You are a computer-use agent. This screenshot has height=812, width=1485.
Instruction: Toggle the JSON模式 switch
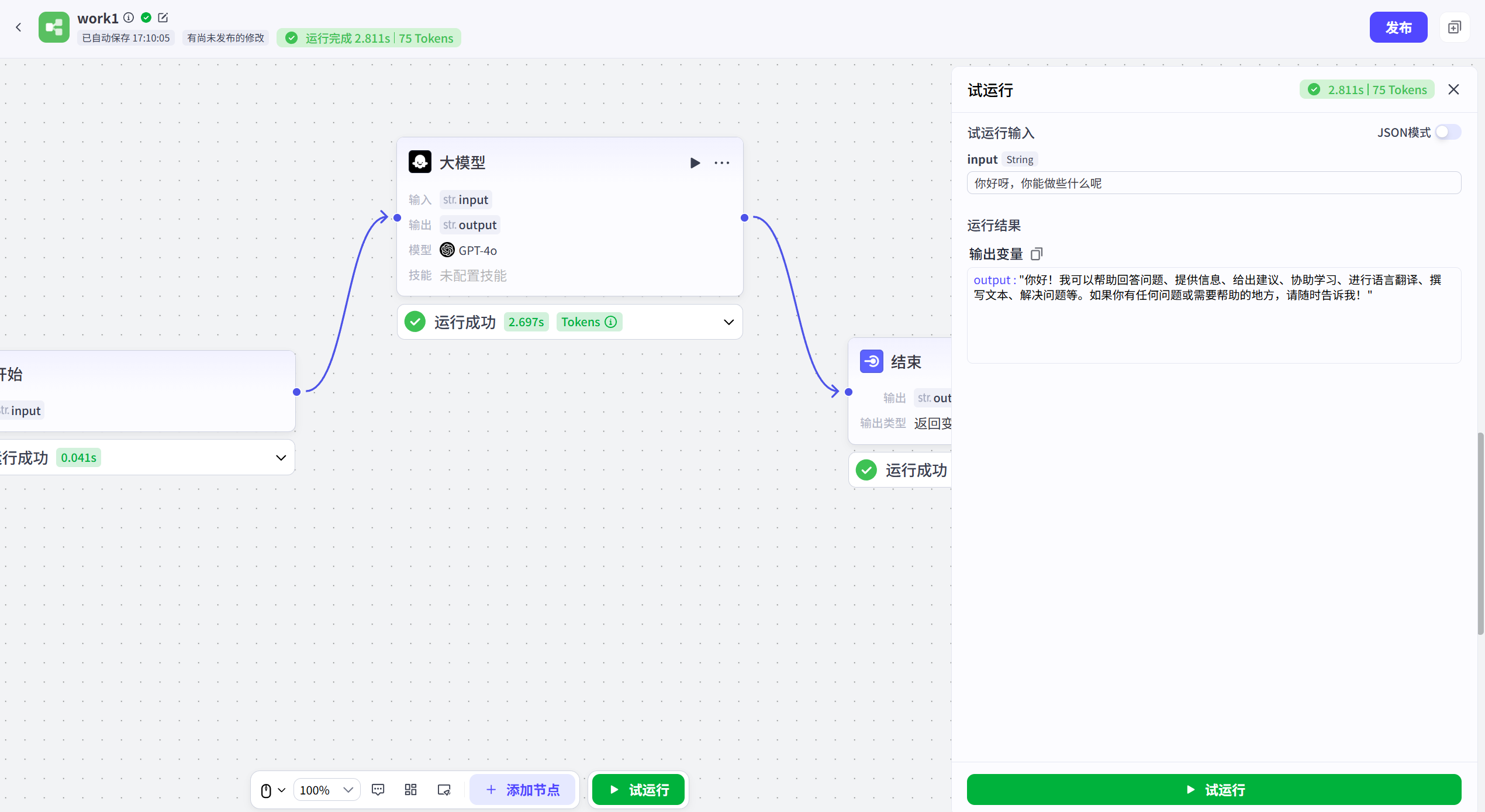click(x=1448, y=132)
